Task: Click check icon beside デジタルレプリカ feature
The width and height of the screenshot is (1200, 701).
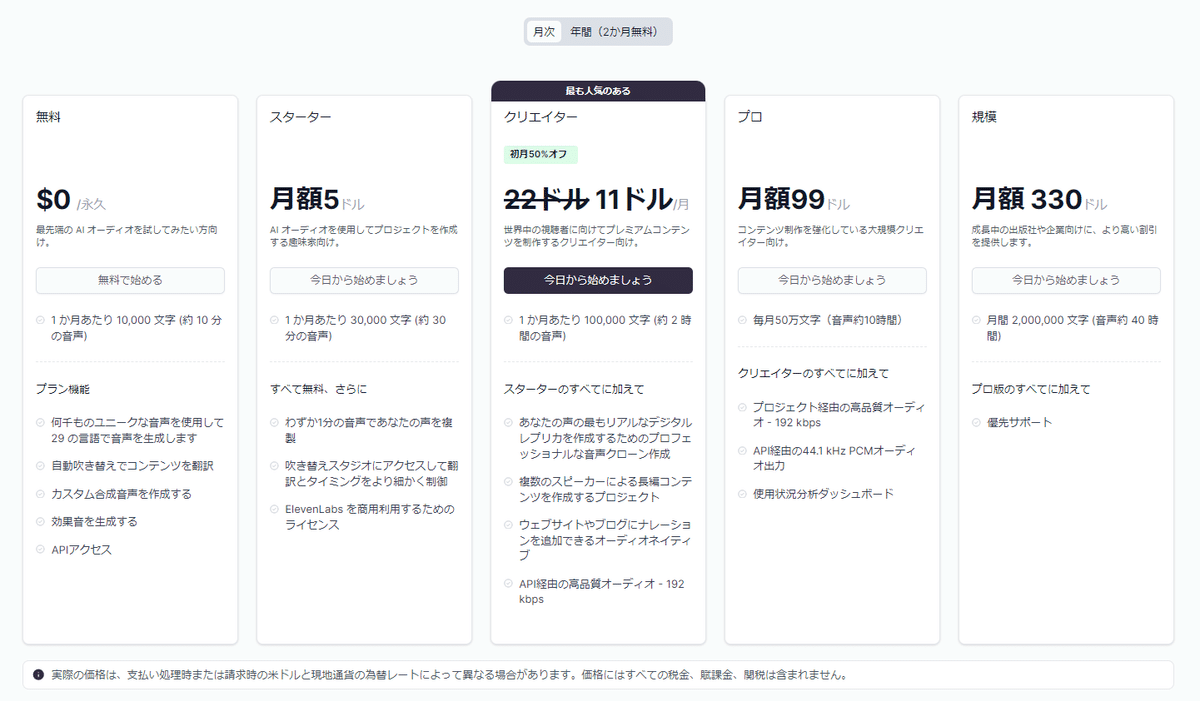Action: (509, 423)
